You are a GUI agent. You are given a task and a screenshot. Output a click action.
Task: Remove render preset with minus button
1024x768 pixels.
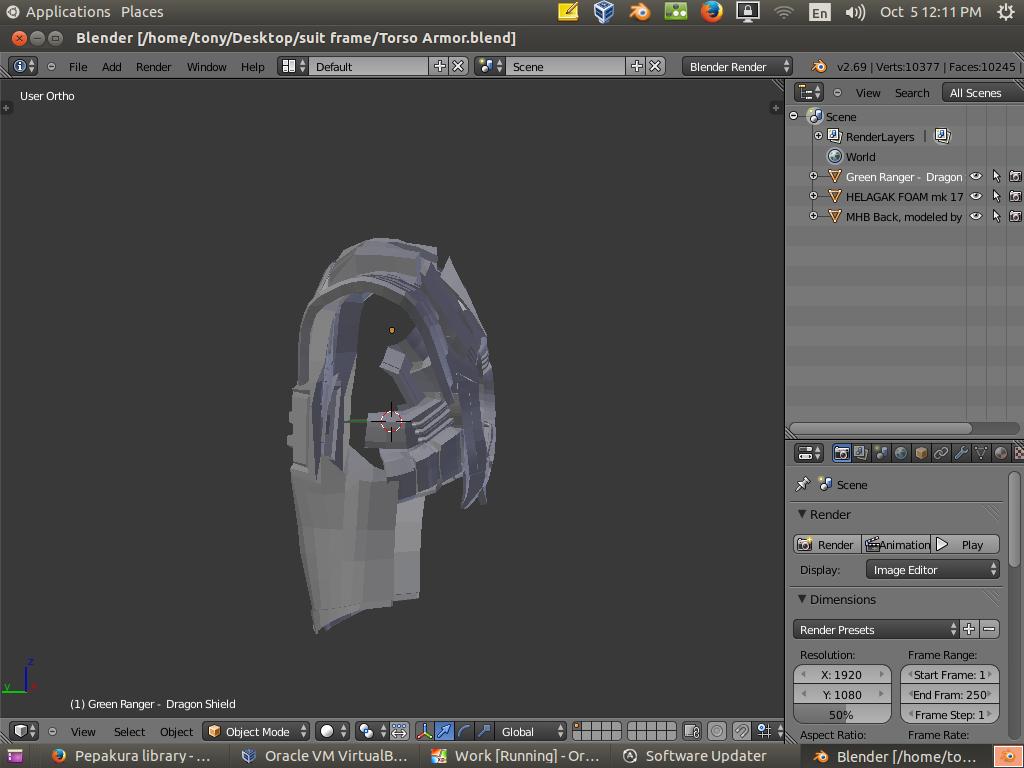pos(989,630)
